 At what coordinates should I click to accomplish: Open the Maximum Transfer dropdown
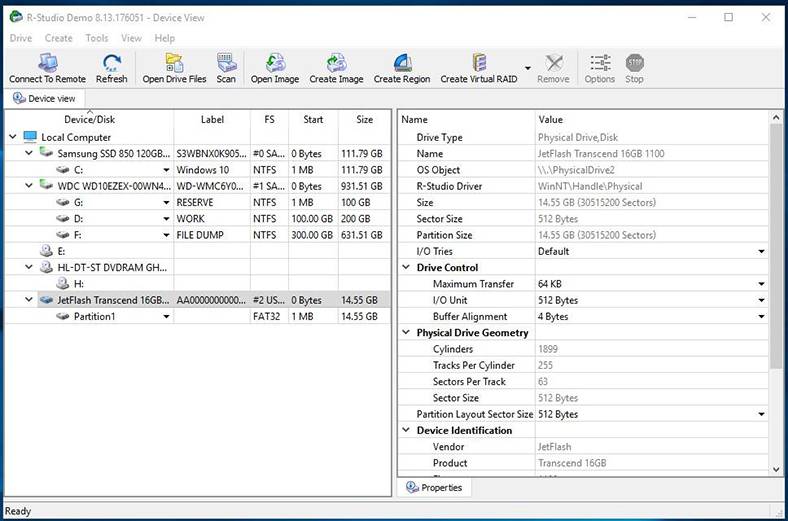coord(761,284)
